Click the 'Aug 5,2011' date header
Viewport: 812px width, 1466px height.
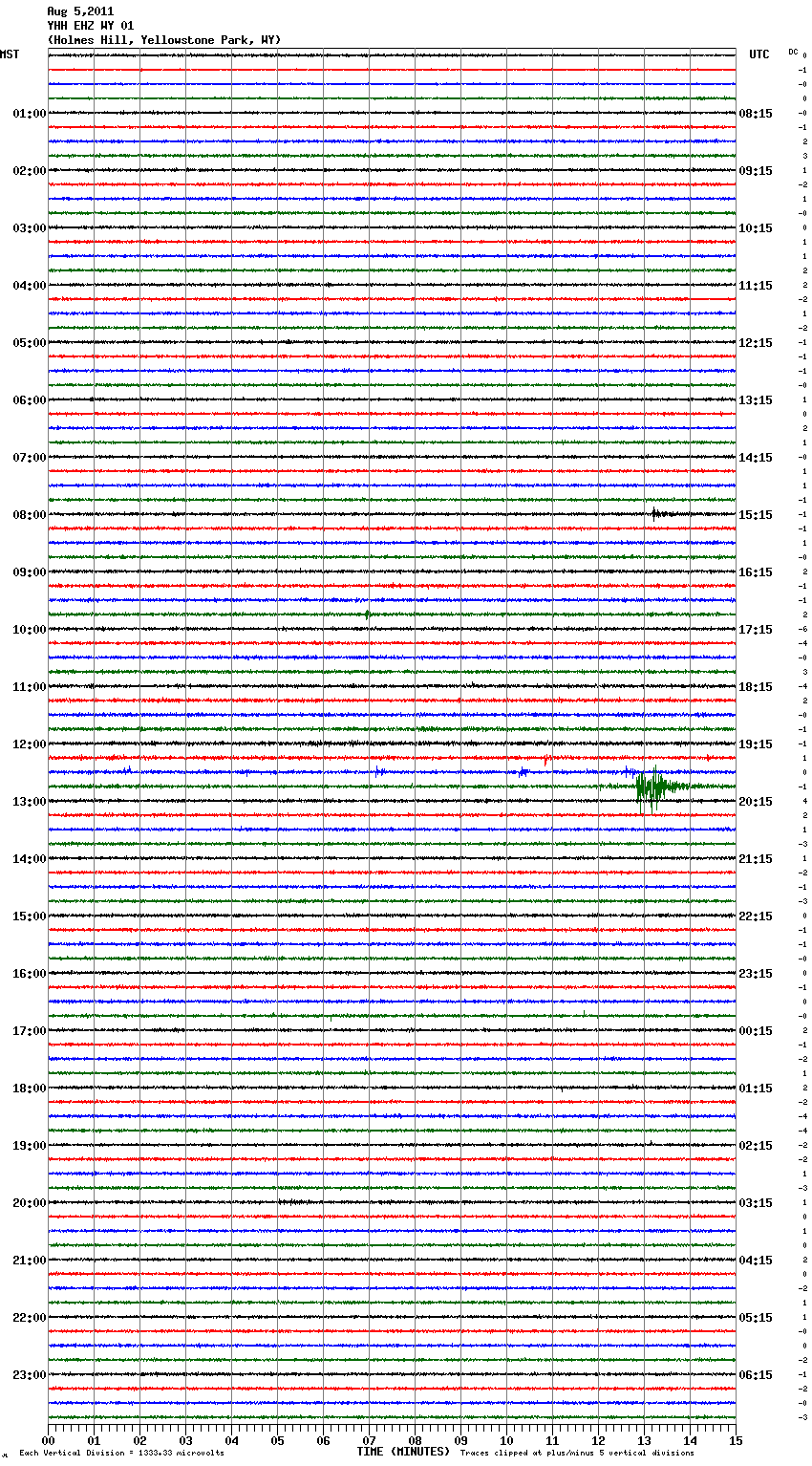coord(80,11)
